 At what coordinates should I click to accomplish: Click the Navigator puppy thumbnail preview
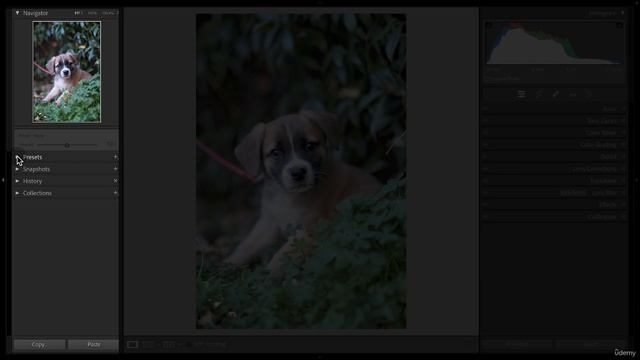(67, 72)
